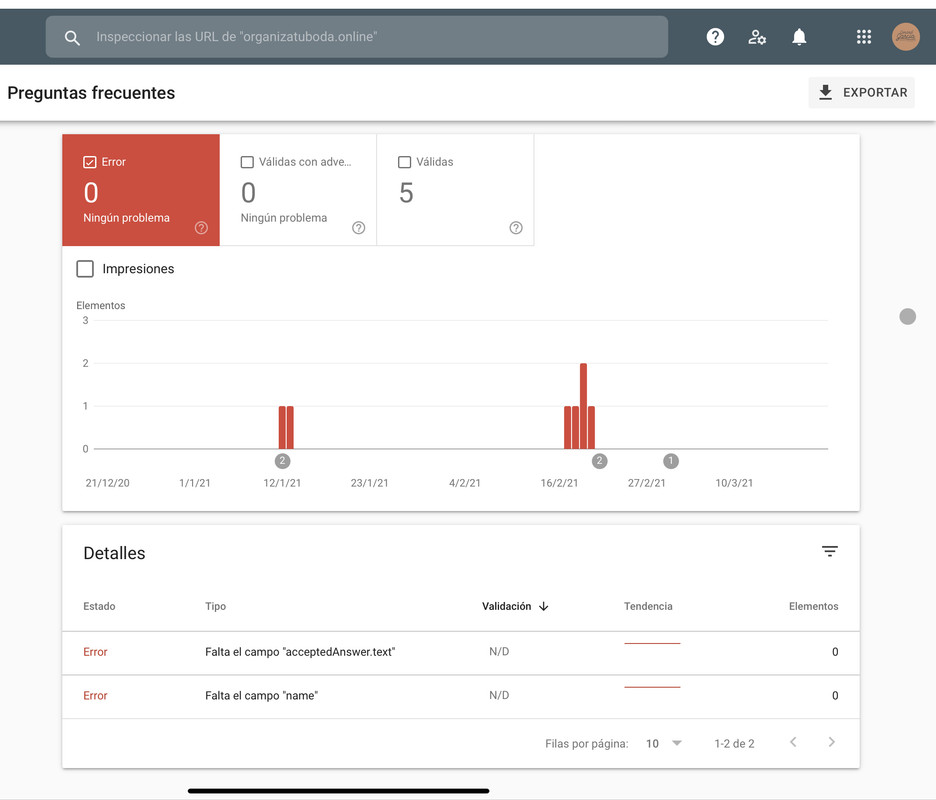Click trend line of "name" row
The image size is (936, 800).
(x=652, y=687)
